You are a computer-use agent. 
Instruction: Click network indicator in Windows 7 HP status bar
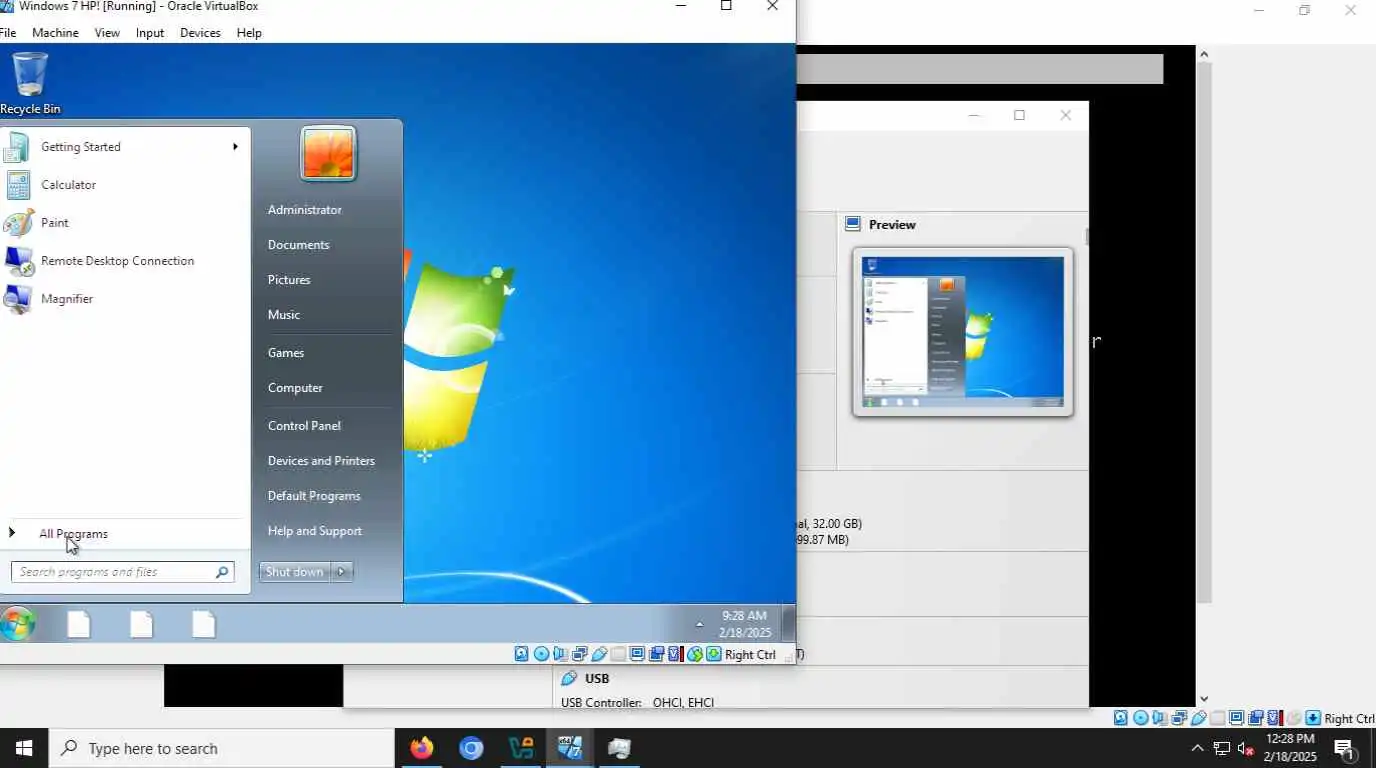point(580,654)
